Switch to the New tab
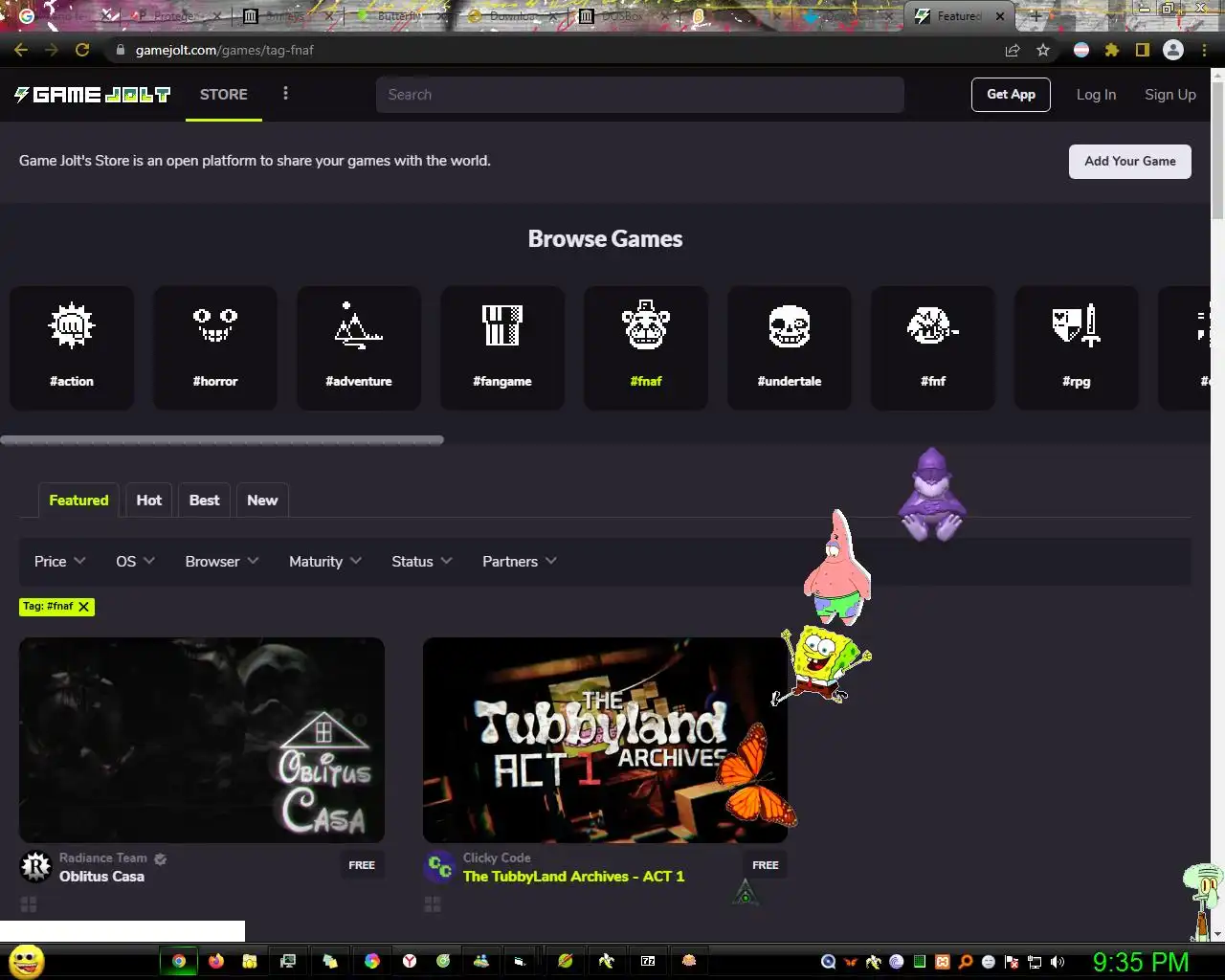1225x980 pixels. coord(262,501)
